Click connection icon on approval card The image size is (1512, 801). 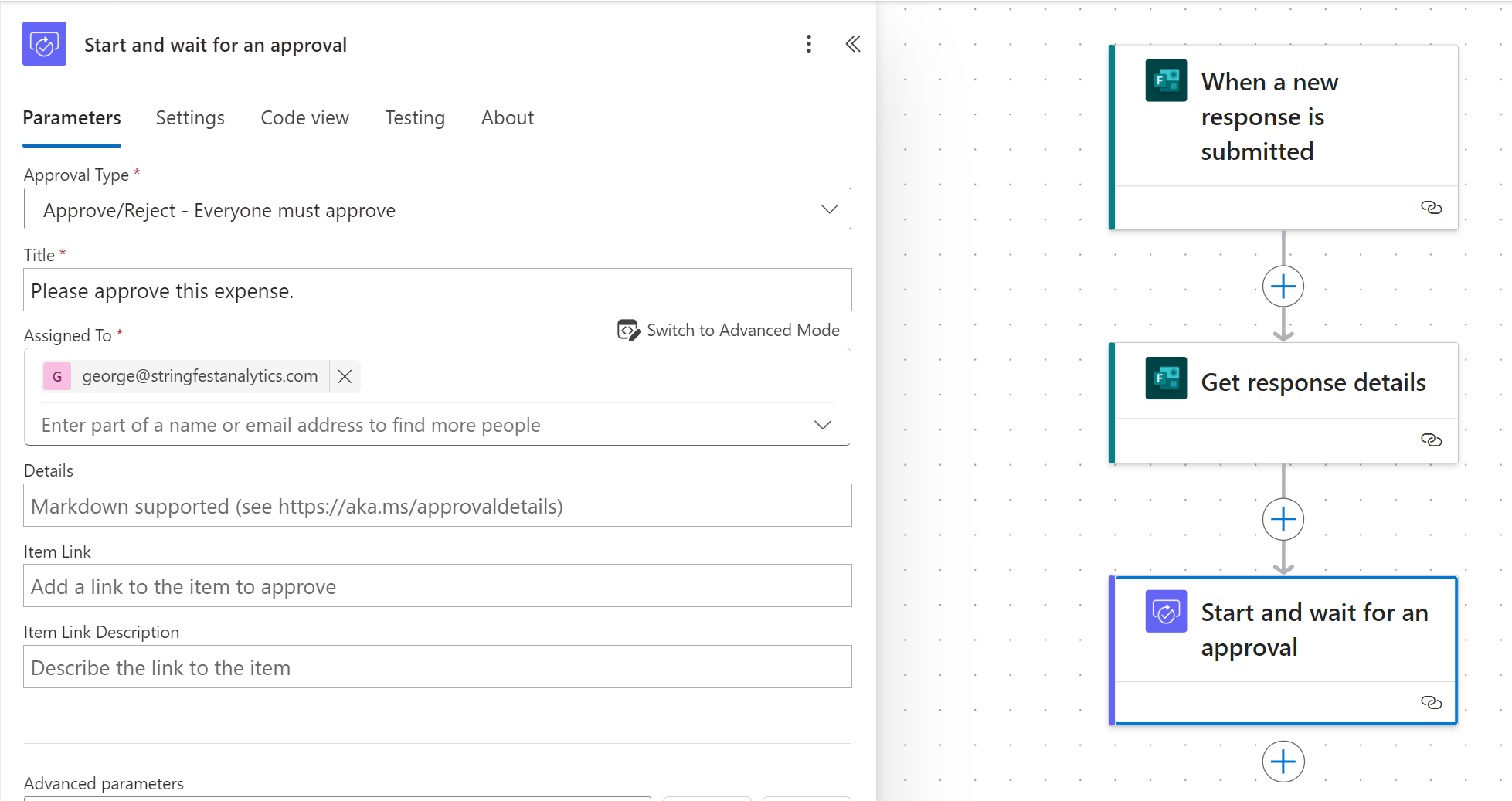1431,702
